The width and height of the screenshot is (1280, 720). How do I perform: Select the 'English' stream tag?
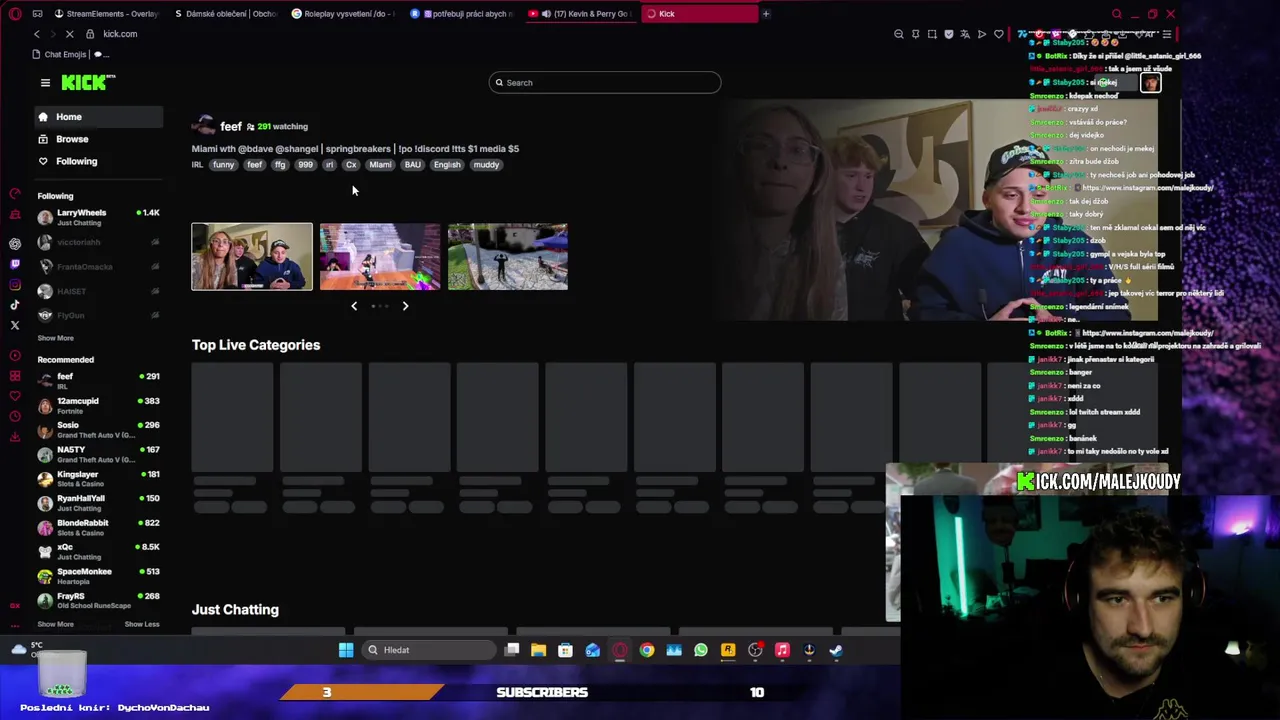447,165
